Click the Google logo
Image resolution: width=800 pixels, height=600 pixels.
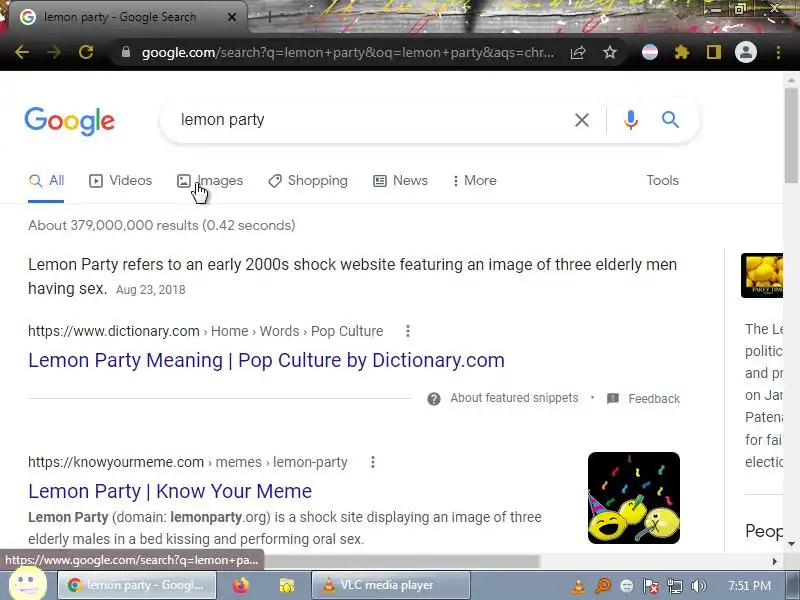pyautogui.click(x=69, y=121)
